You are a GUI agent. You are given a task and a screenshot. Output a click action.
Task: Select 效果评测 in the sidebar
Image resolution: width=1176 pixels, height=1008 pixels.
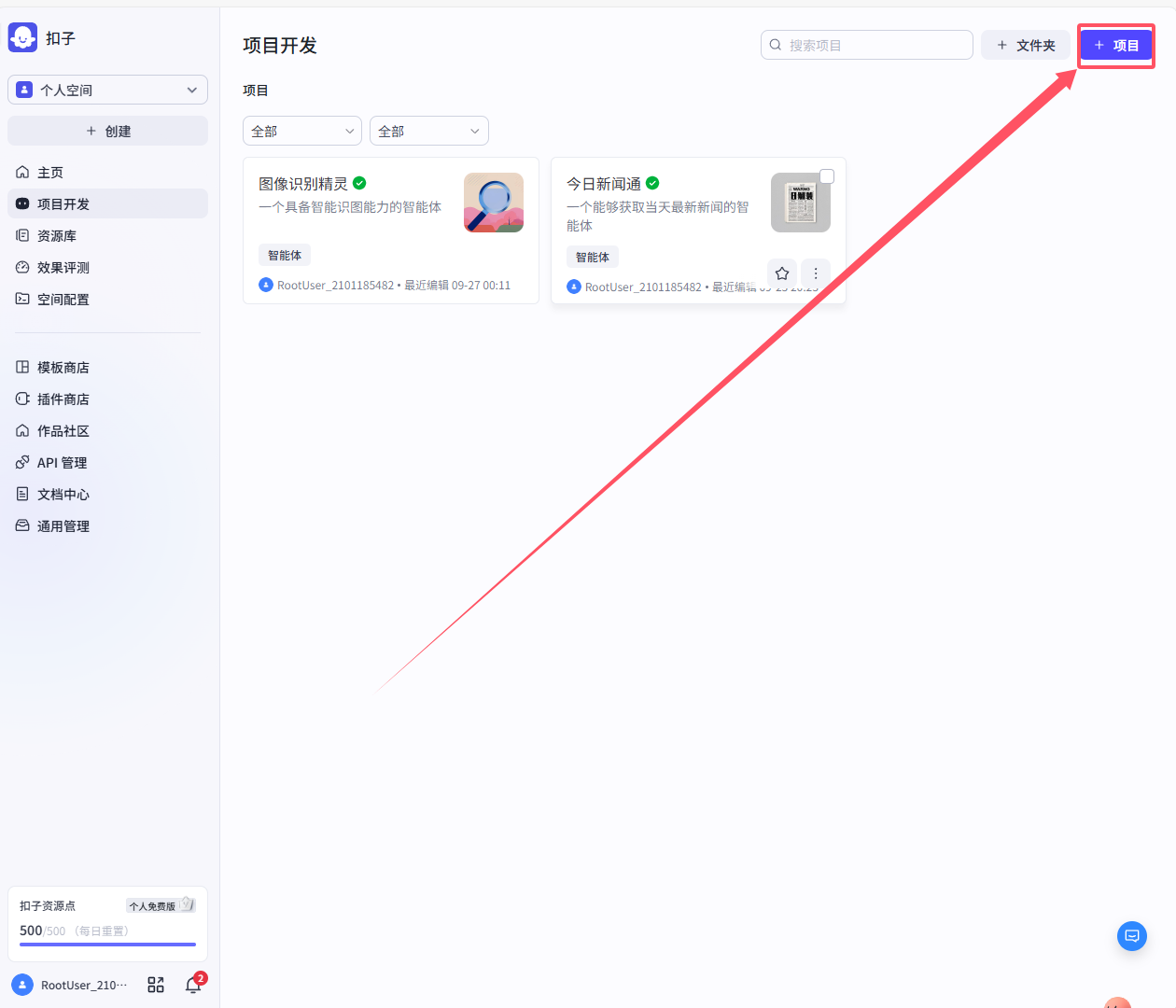pos(63,268)
